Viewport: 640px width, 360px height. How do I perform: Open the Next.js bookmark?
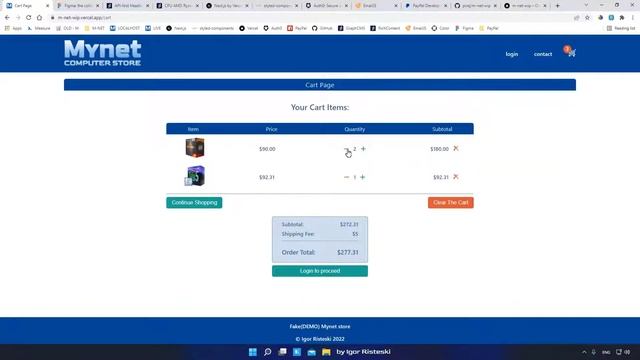point(176,28)
